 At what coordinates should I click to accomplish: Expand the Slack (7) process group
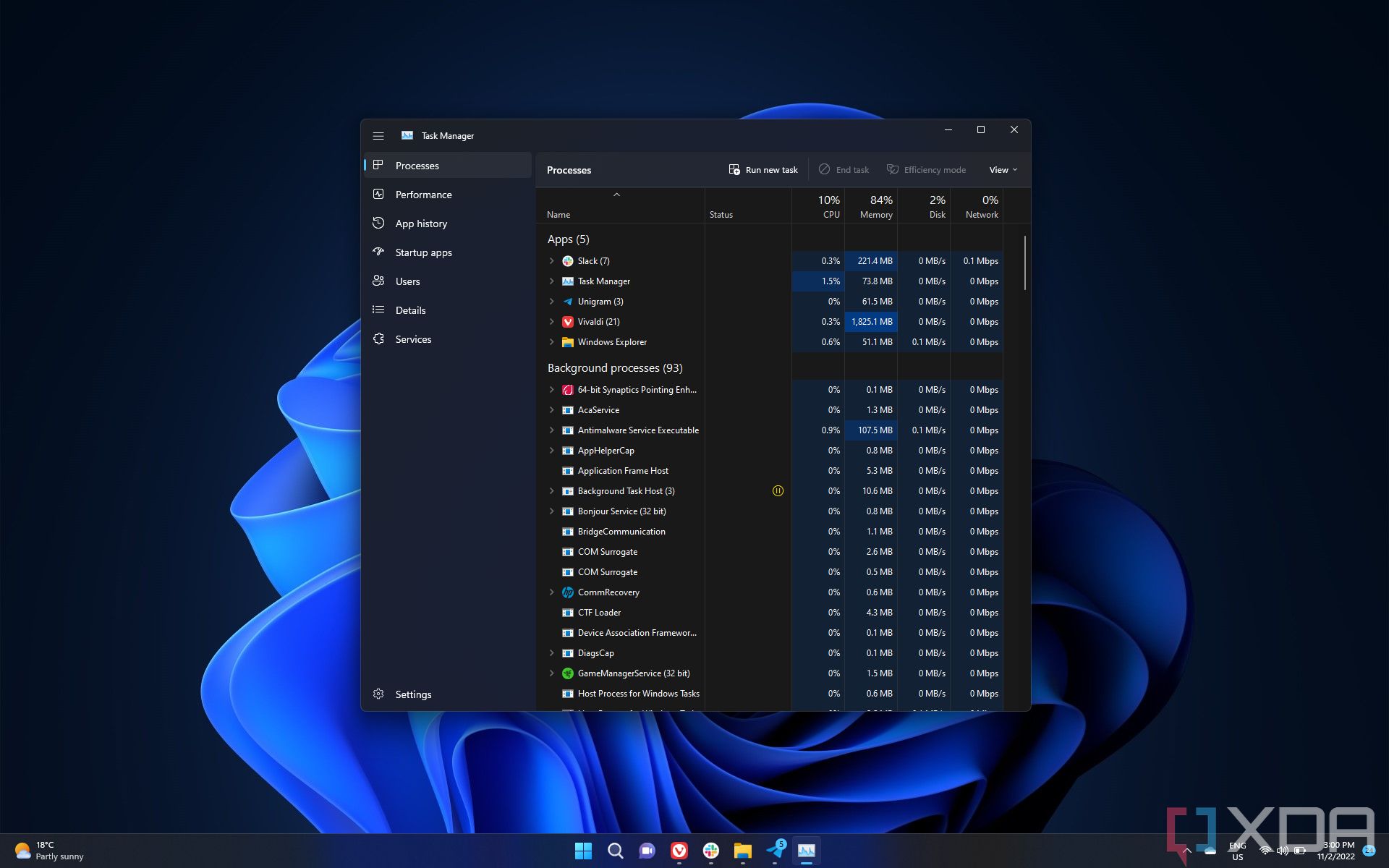pos(552,261)
